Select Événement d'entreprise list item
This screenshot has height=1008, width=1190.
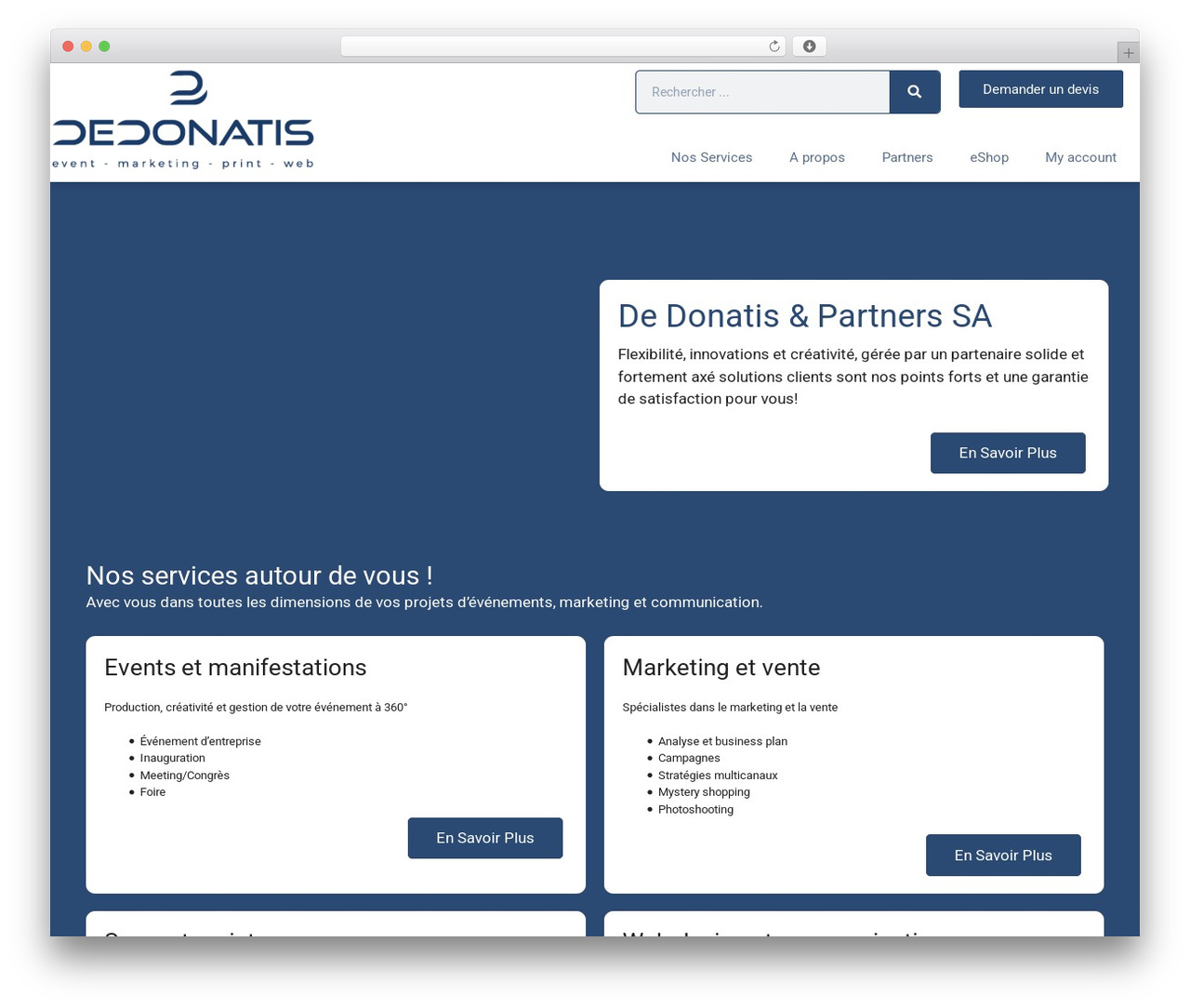click(x=201, y=741)
